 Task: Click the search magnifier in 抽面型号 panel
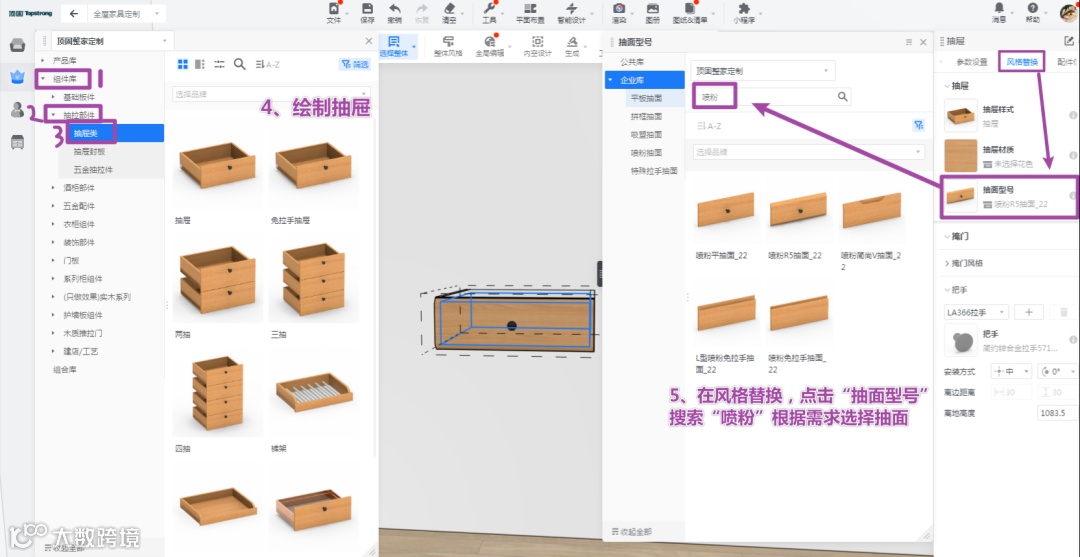[x=842, y=96]
